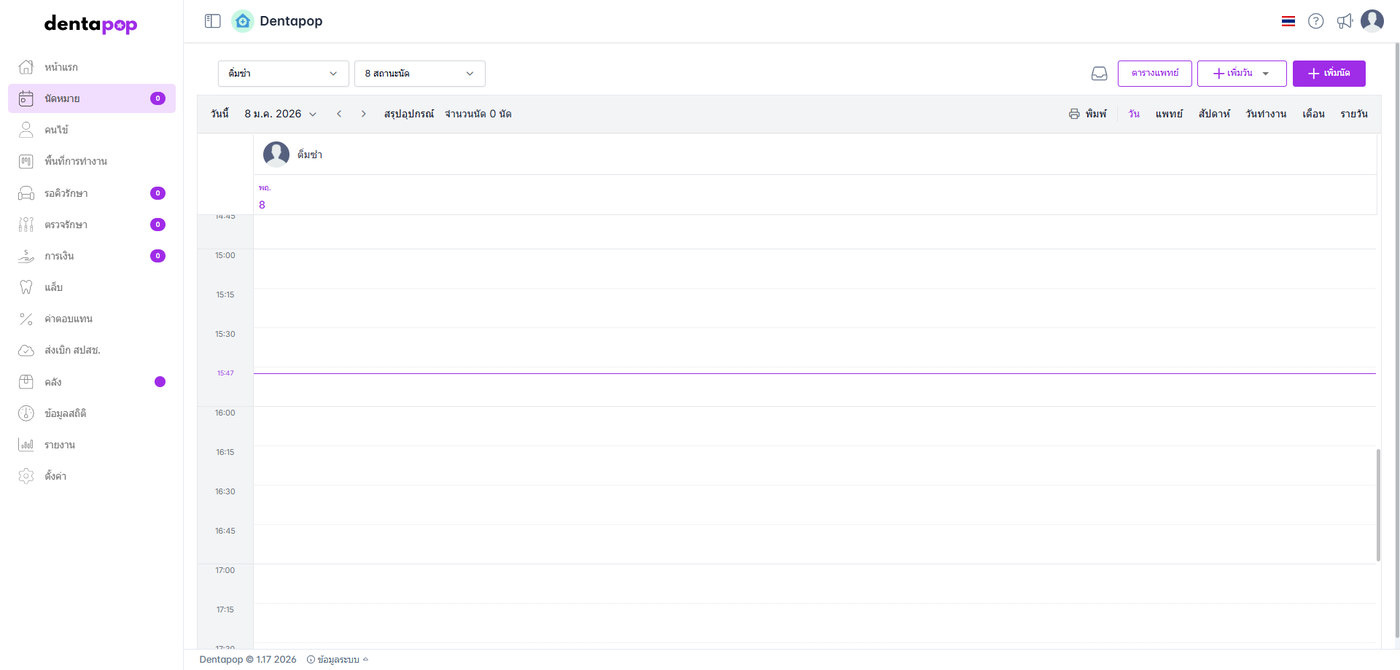The image size is (1400, 670).
Task: Go to next day arrow
Action: [x=363, y=114]
